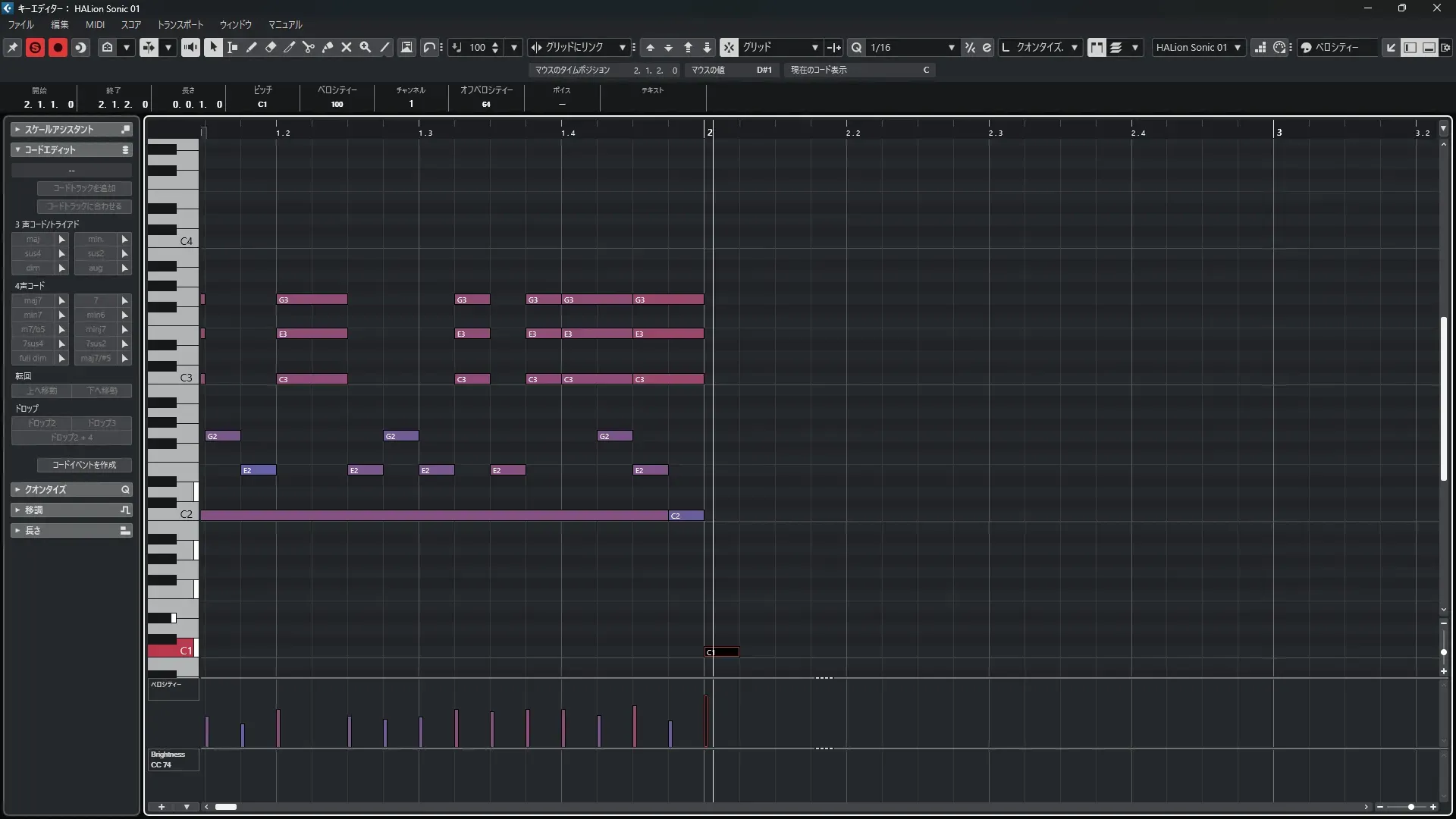Screen dimensions: 1456x819
Task: Select the Object Selection arrow tool
Action: 214,47
